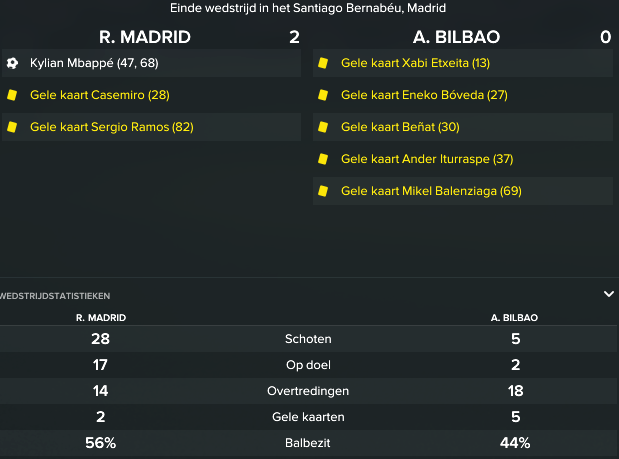
Task: Click the A. BILBAO team name heading
Action: click(x=456, y=37)
